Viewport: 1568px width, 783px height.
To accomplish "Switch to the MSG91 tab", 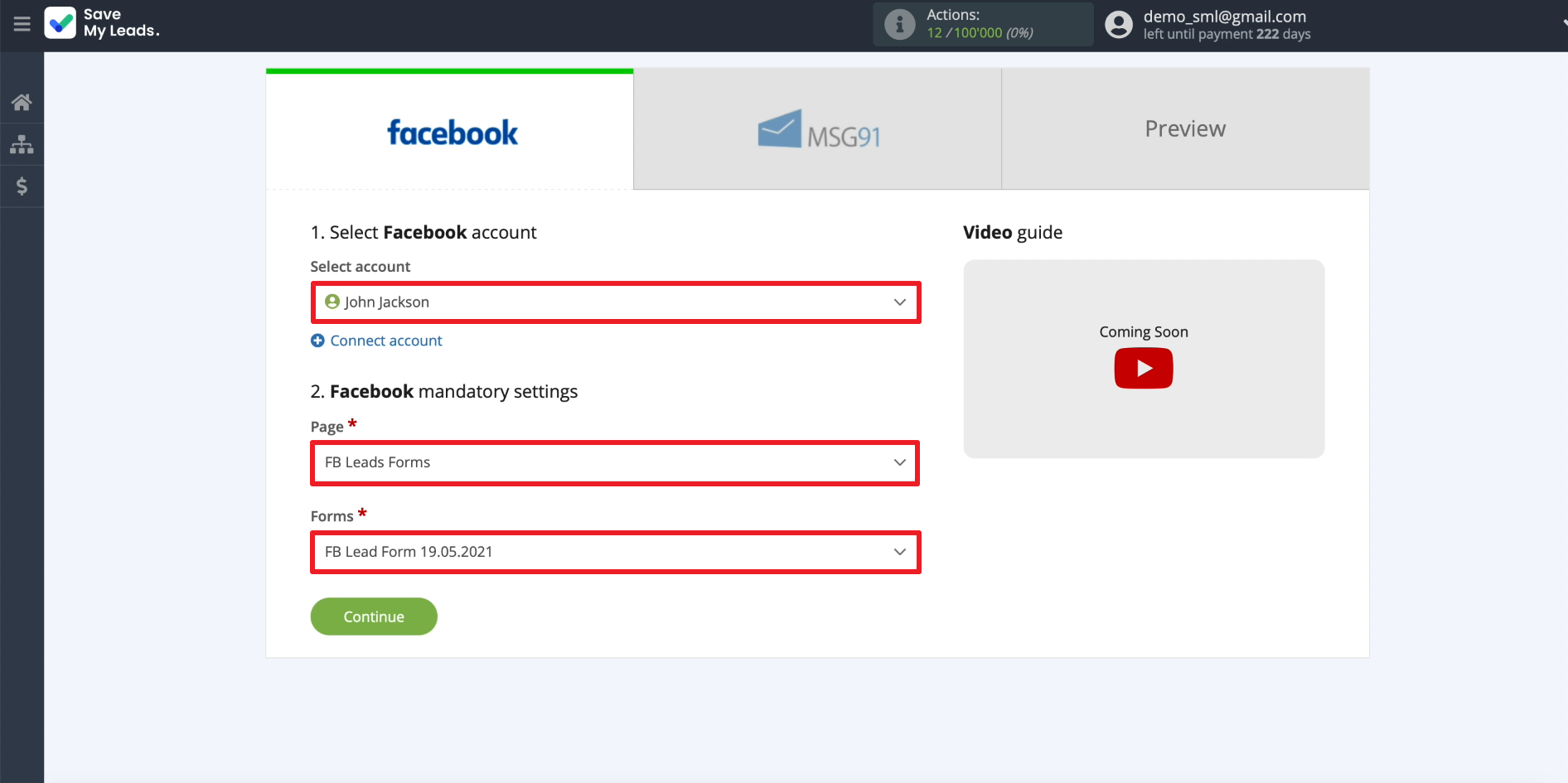I will [x=818, y=129].
